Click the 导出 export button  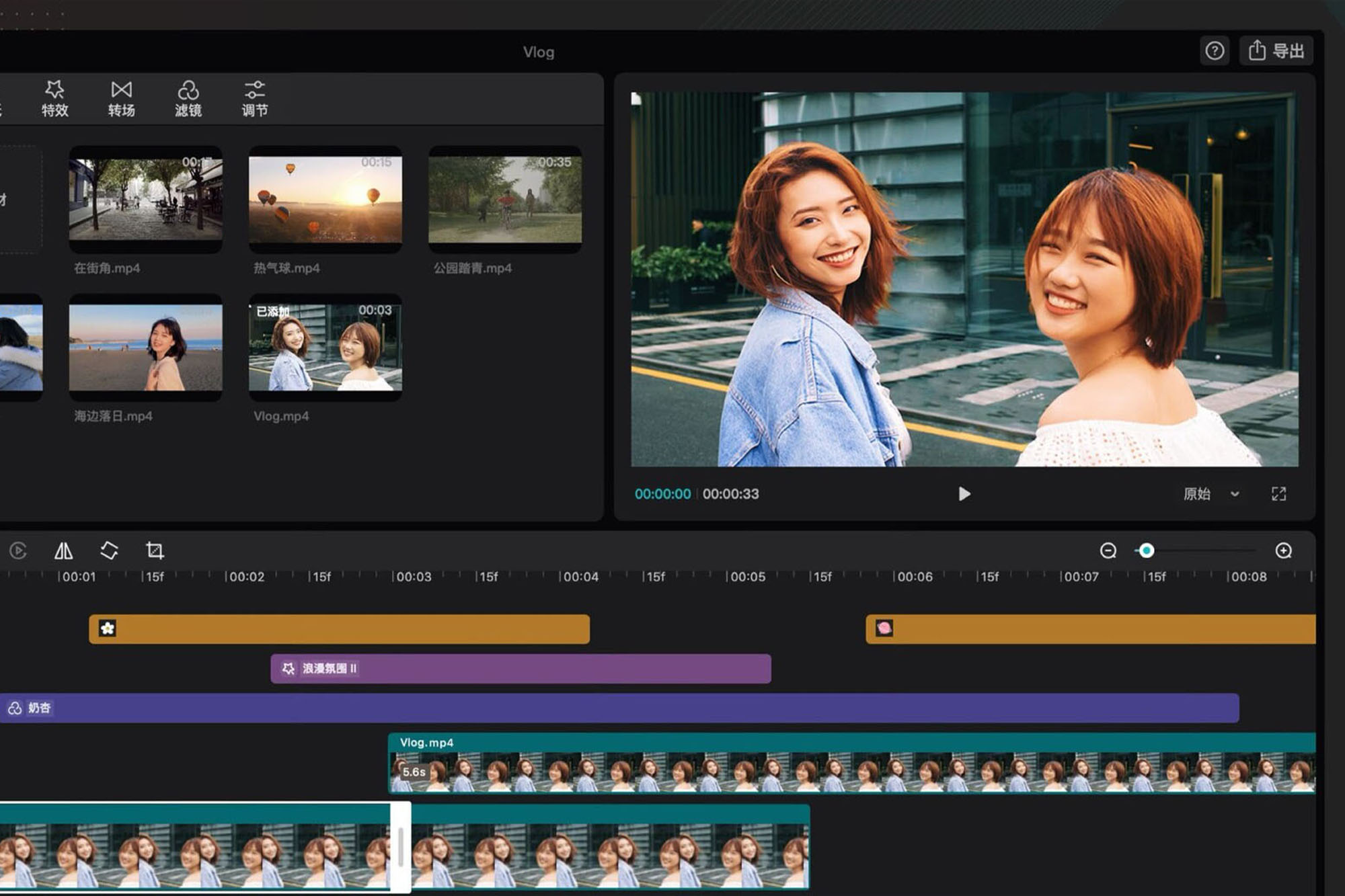pyautogui.click(x=1276, y=51)
